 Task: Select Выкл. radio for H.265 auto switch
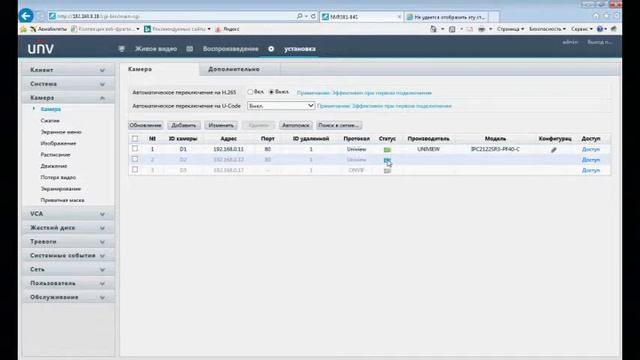tap(271, 92)
